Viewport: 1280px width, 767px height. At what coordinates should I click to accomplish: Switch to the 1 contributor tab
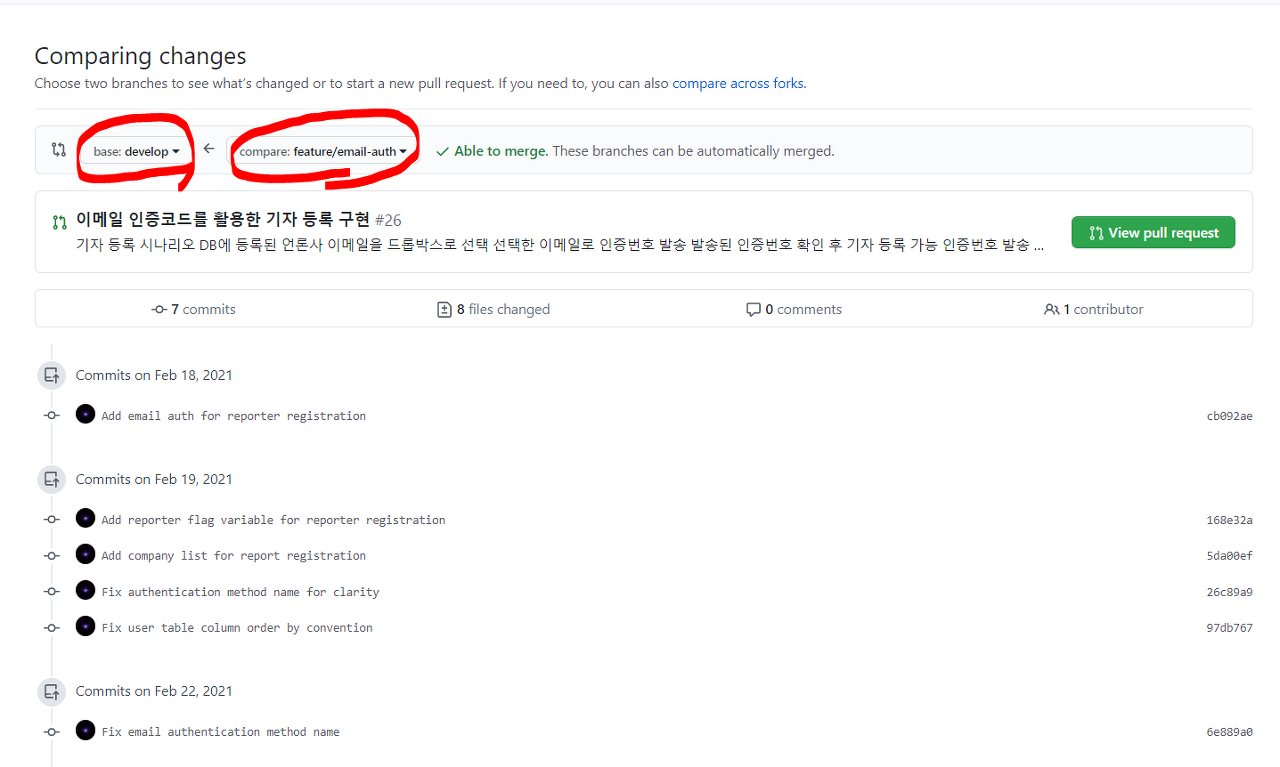pyautogui.click(x=1093, y=309)
